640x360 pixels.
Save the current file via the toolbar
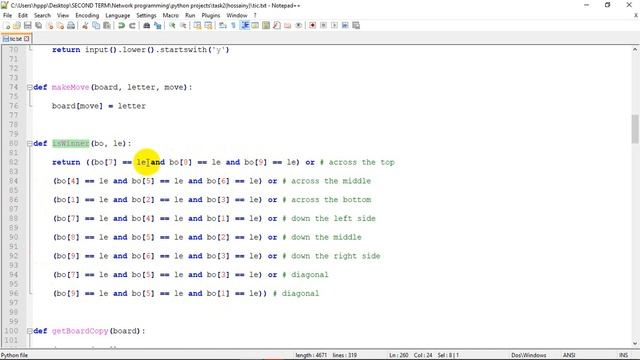pos(27,25)
